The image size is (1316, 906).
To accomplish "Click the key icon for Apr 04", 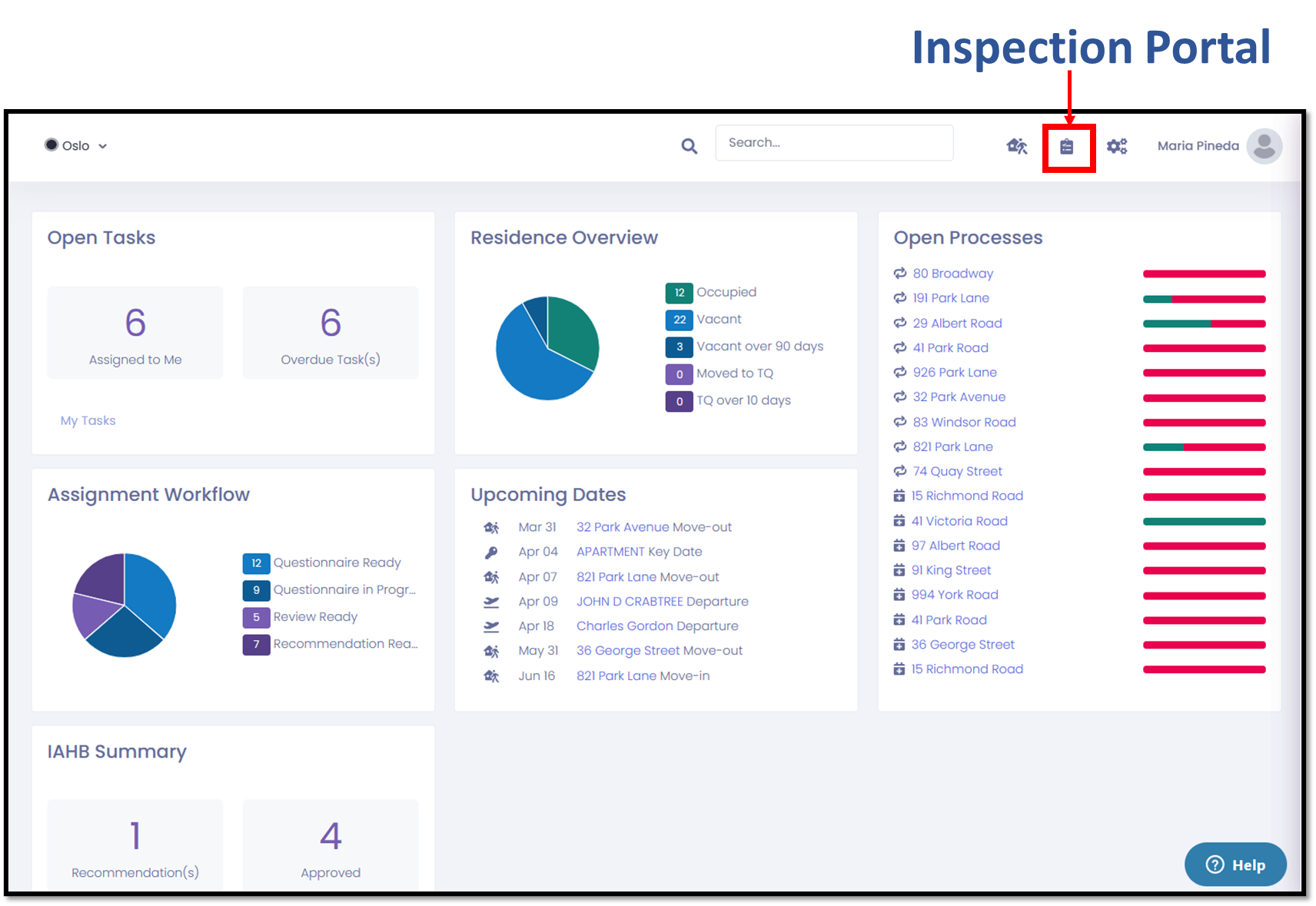I will tap(491, 552).
